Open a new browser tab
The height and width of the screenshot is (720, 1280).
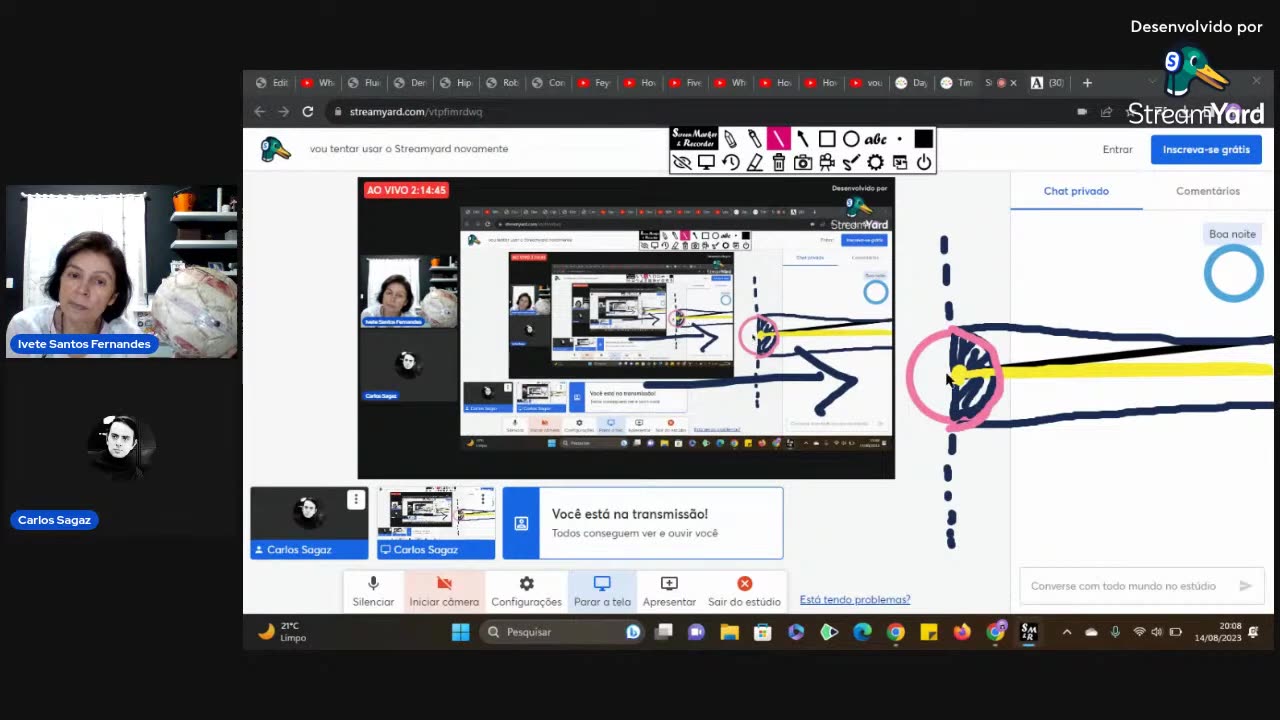(x=1087, y=83)
